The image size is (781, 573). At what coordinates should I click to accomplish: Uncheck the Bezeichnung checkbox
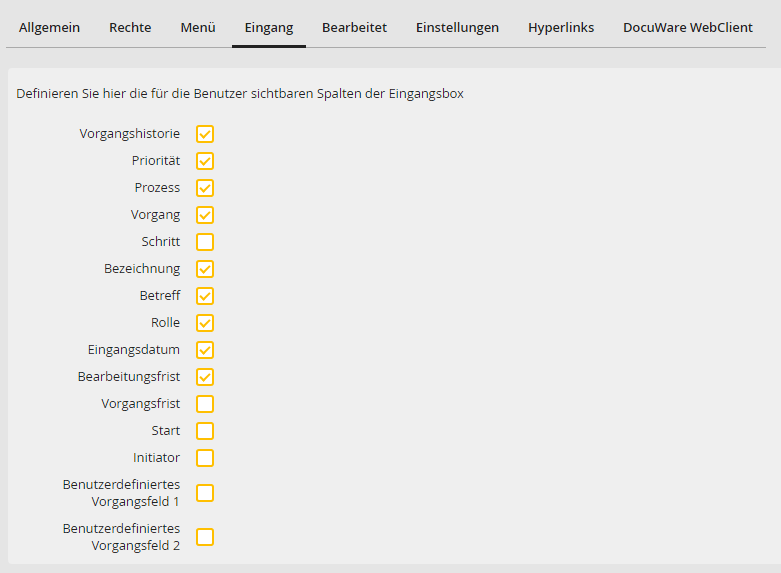click(x=205, y=269)
